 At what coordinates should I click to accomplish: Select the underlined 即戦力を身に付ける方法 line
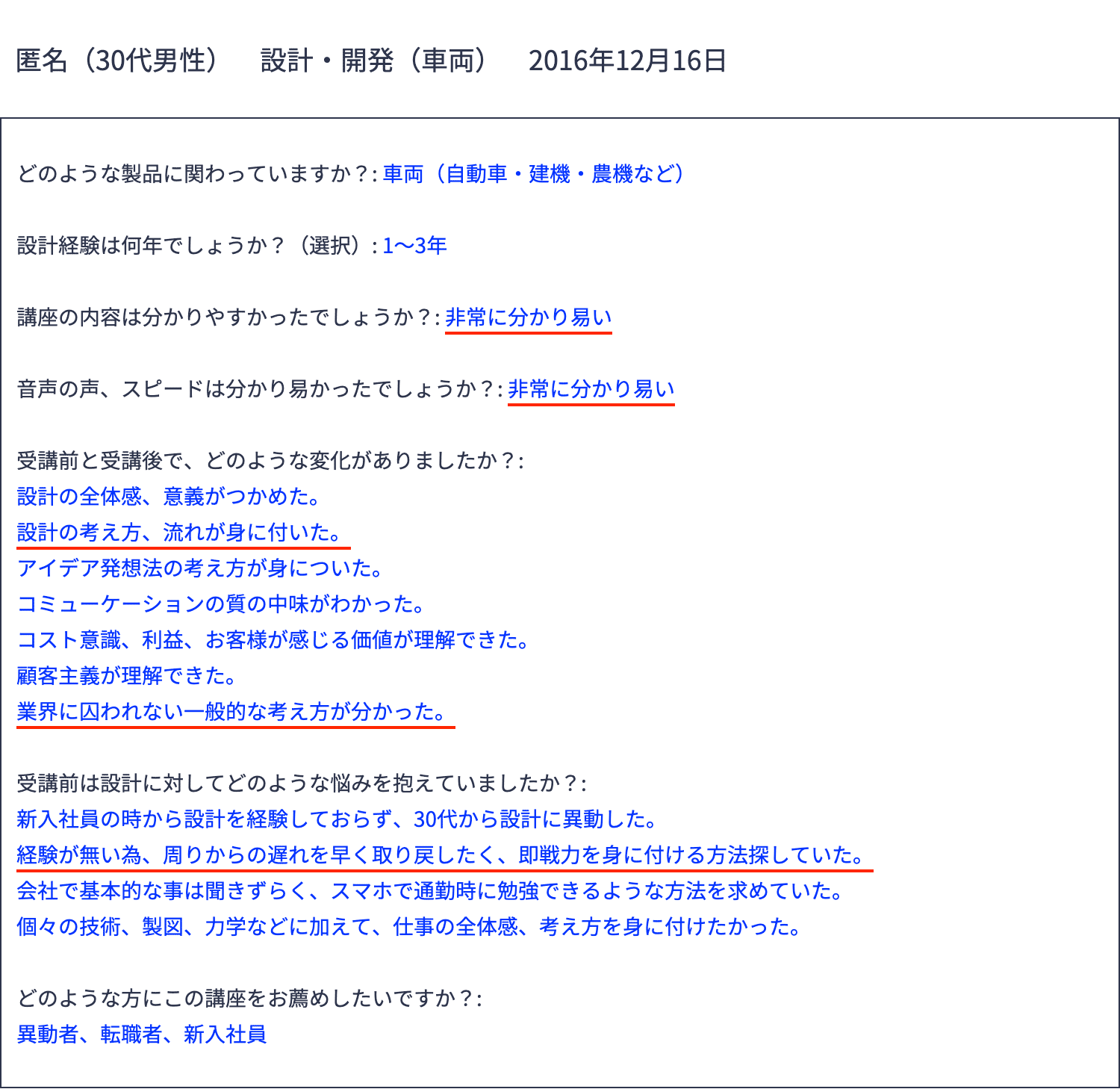[x=441, y=856]
